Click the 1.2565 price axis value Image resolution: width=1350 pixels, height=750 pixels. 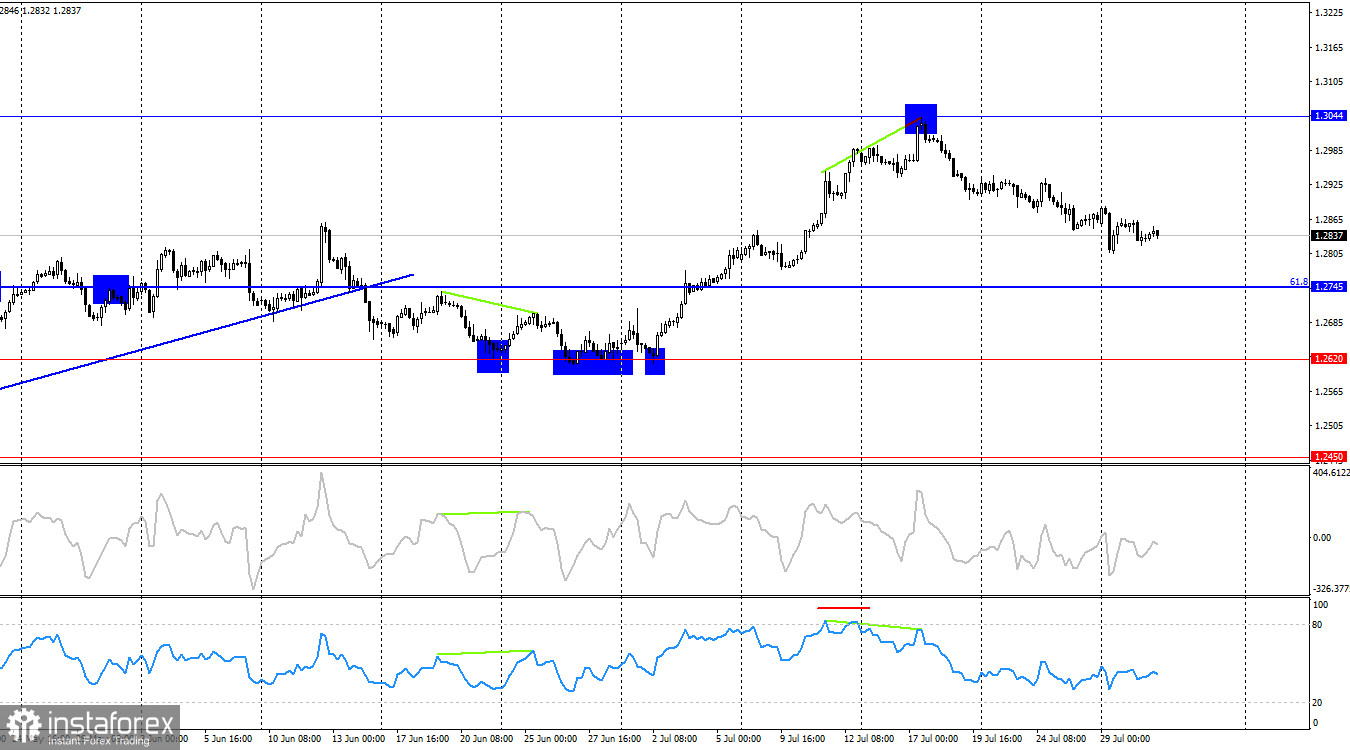click(x=1329, y=391)
